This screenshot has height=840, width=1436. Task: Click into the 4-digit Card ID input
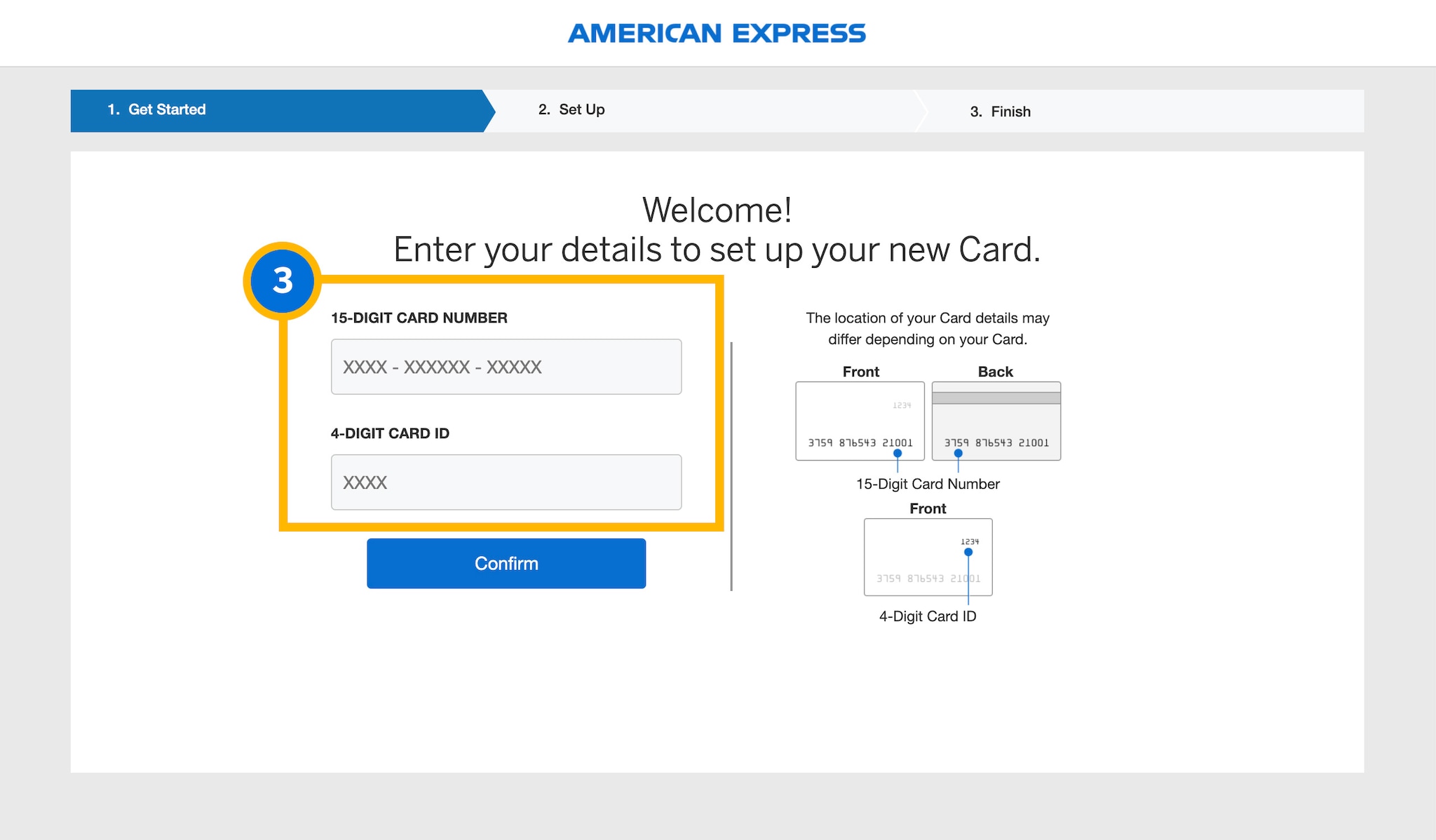[x=506, y=482]
